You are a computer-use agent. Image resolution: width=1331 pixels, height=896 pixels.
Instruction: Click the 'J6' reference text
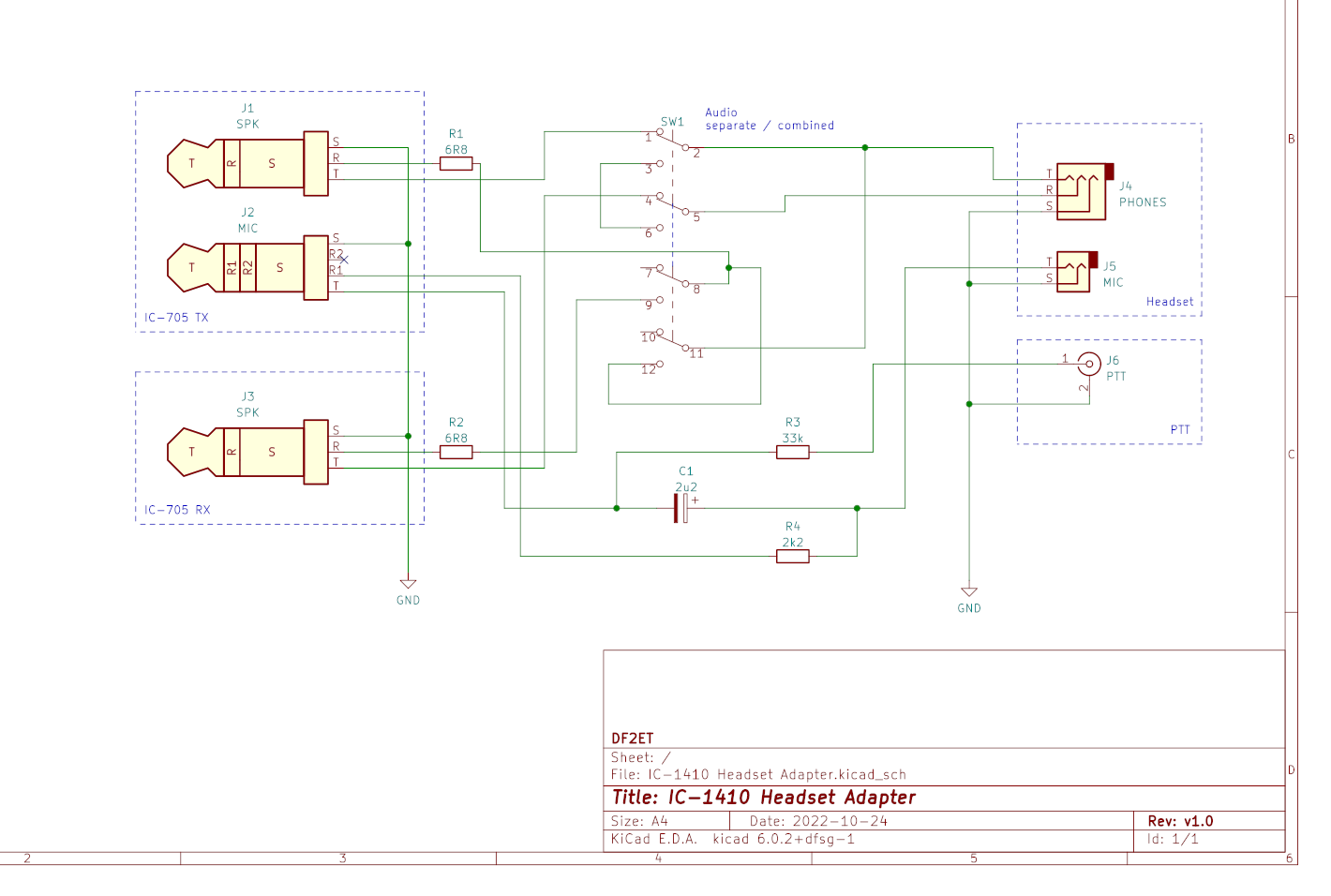(1113, 361)
